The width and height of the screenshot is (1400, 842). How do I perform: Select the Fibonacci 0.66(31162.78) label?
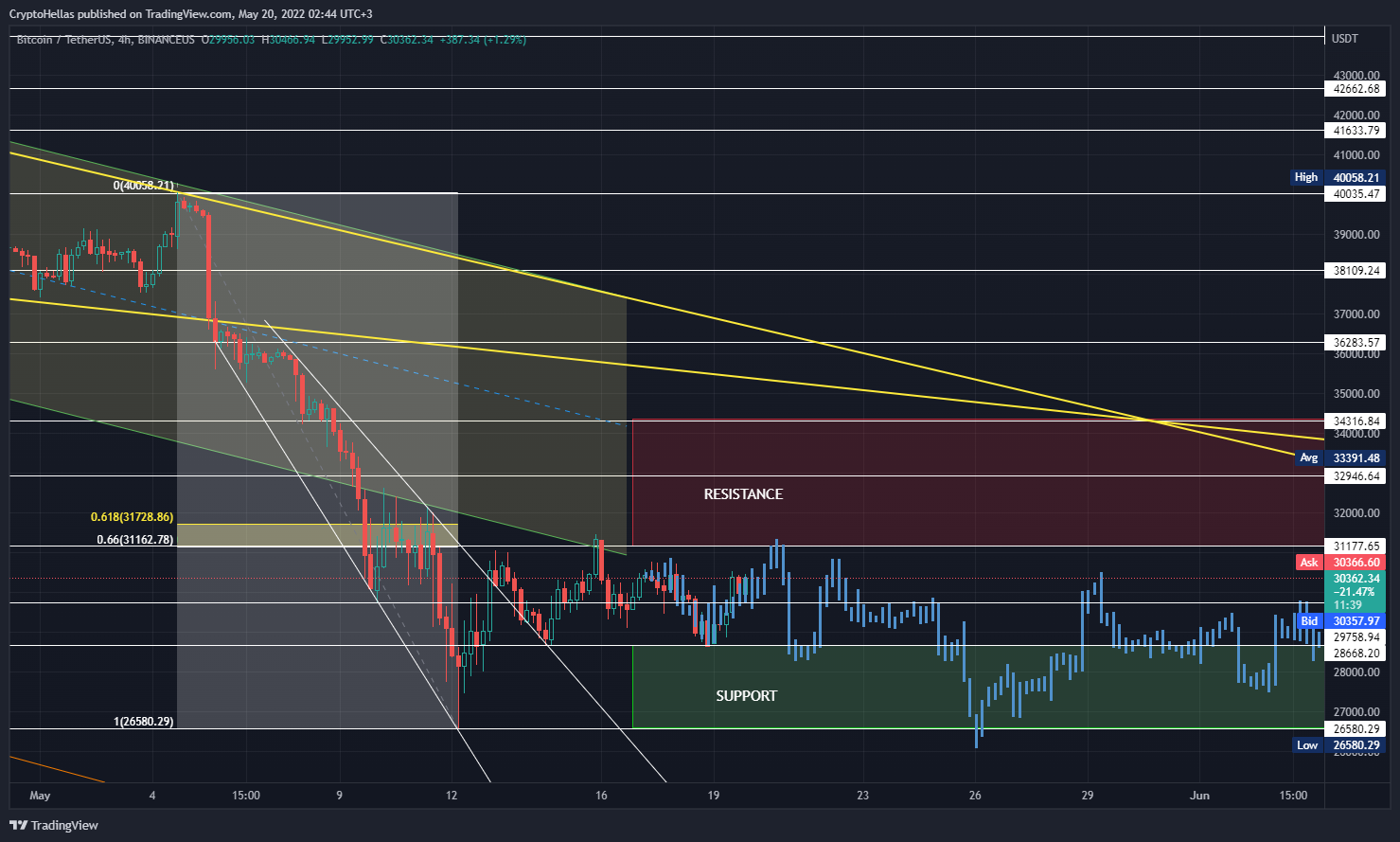tap(134, 540)
